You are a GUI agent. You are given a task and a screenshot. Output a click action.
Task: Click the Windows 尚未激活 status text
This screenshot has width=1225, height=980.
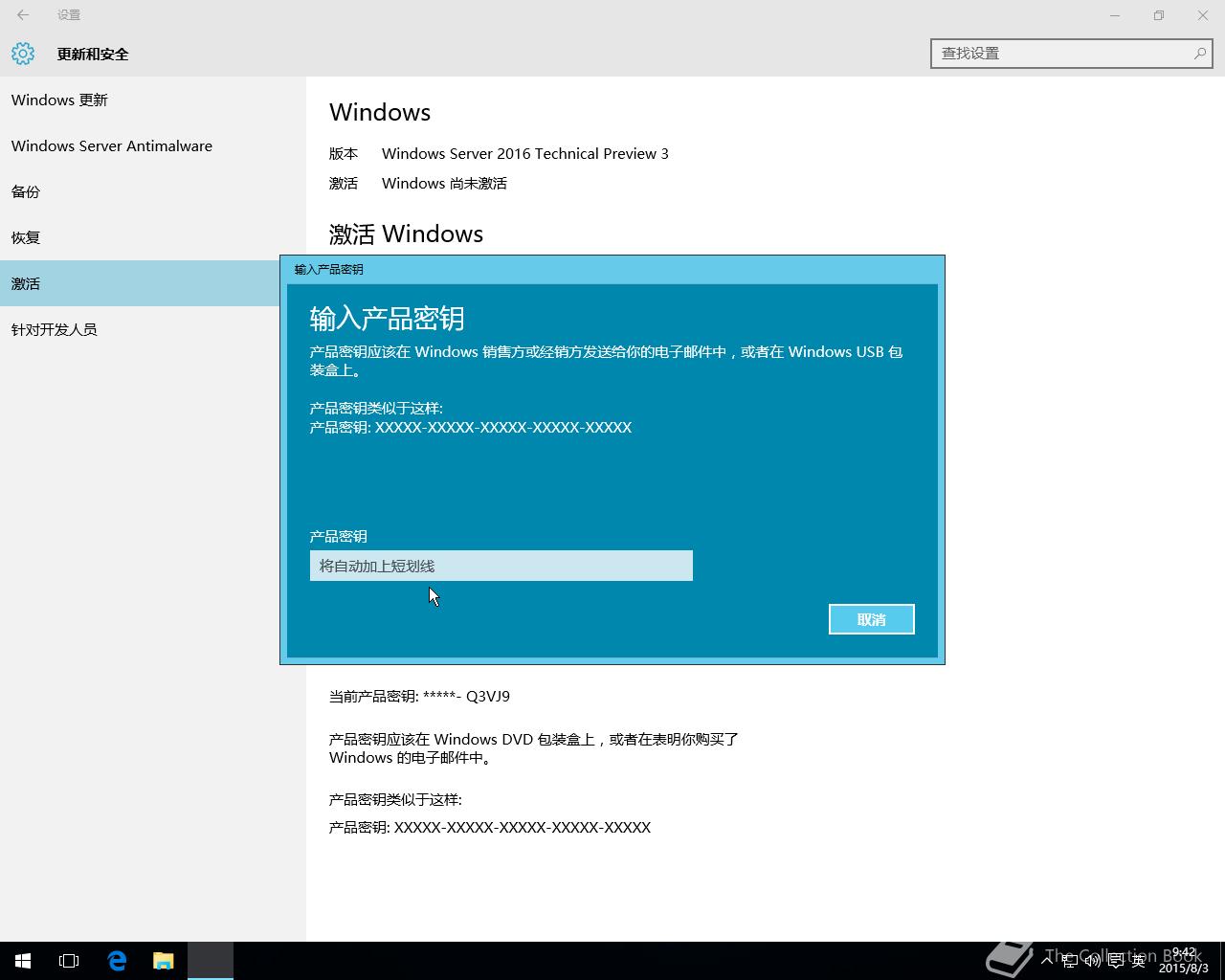pyautogui.click(x=444, y=183)
